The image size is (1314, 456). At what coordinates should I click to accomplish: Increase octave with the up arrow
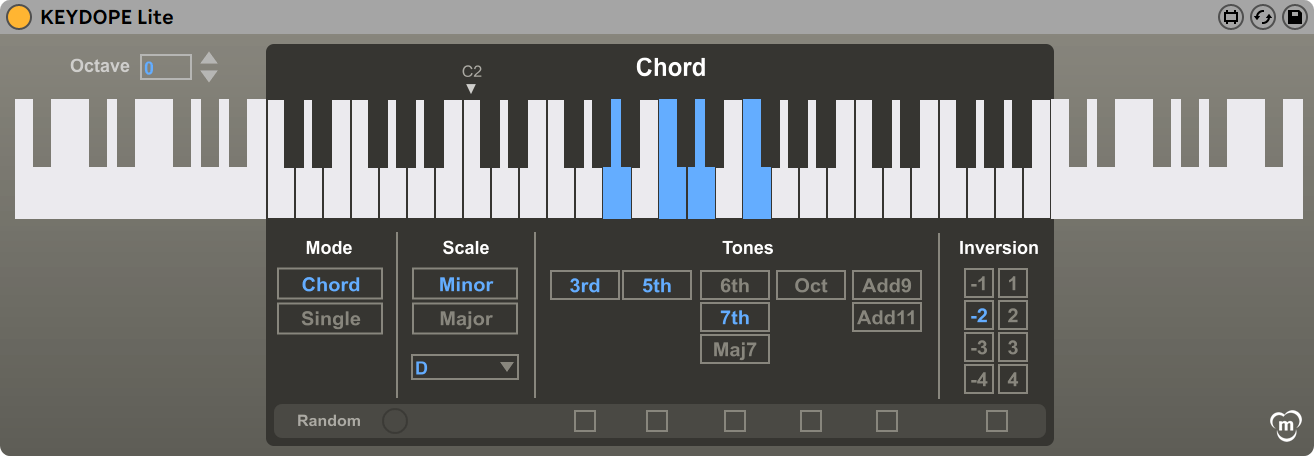tap(209, 58)
